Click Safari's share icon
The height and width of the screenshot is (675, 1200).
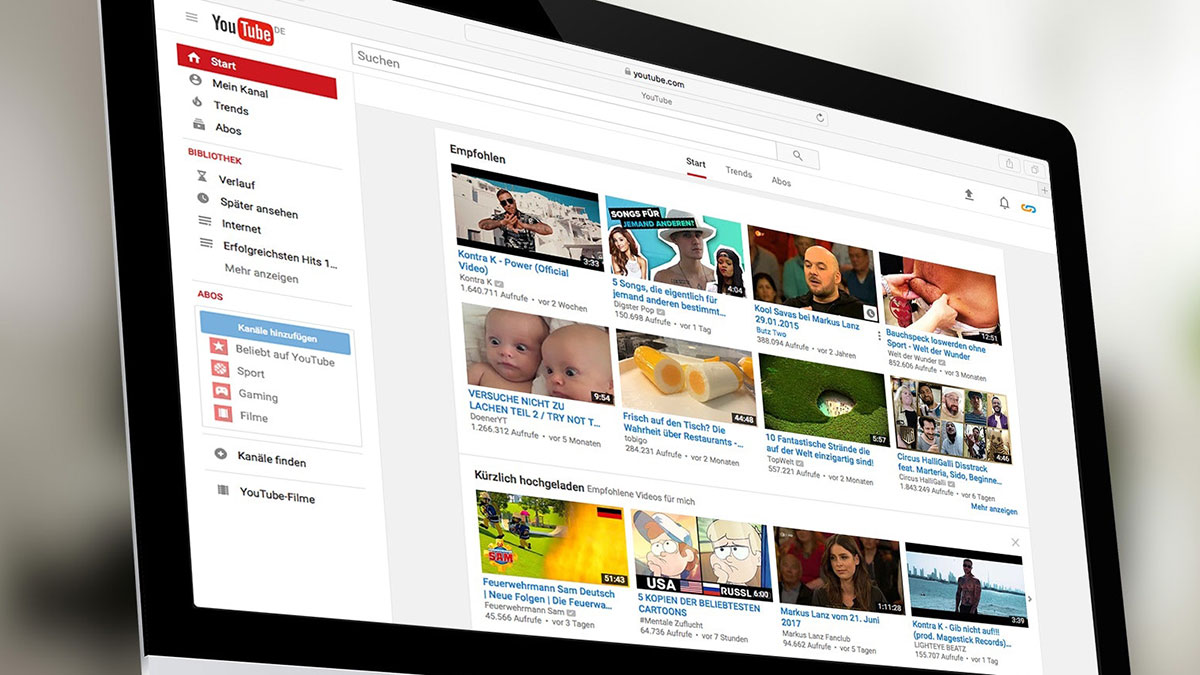pyautogui.click(x=1009, y=164)
